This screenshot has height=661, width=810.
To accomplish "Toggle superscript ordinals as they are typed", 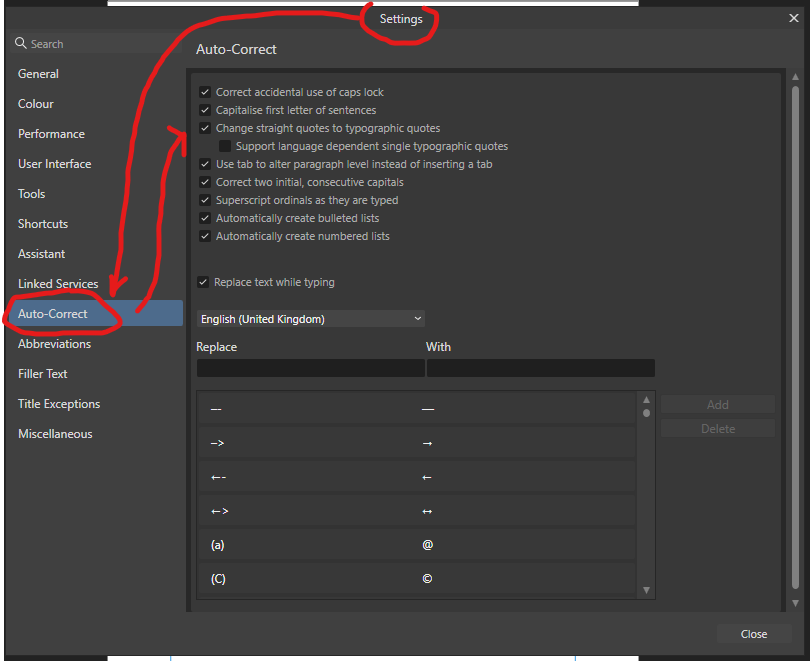I will [x=205, y=200].
